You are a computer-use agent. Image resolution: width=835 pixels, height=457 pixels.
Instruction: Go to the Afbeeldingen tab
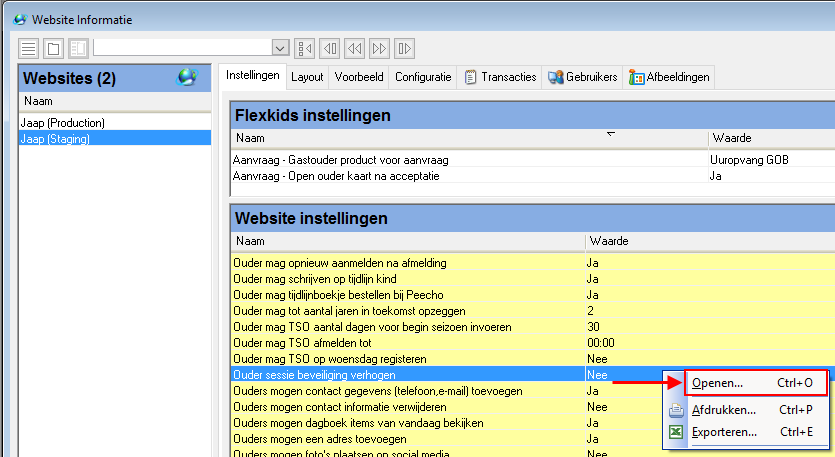(668, 77)
